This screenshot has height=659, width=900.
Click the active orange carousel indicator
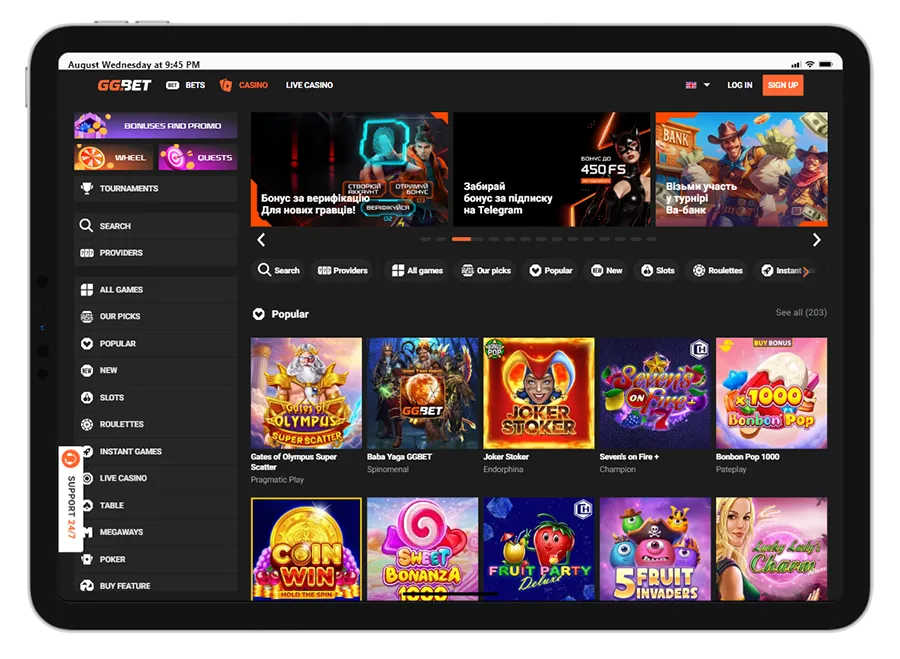coord(461,239)
